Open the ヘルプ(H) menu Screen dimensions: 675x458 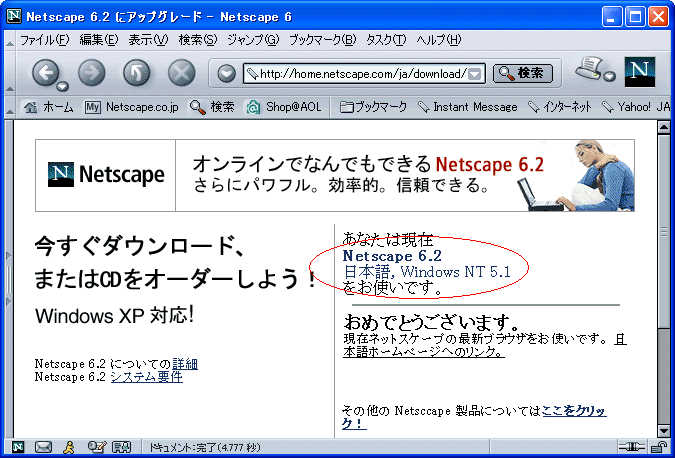439,40
